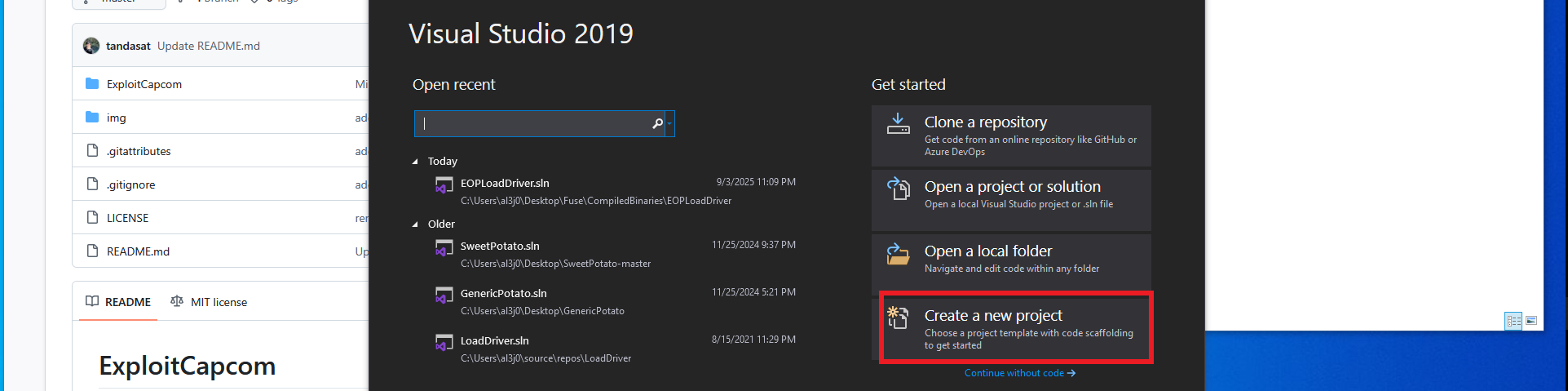This screenshot has width=1568, height=391.
Task: Collapse the Today group in recent list
Action: 415,162
